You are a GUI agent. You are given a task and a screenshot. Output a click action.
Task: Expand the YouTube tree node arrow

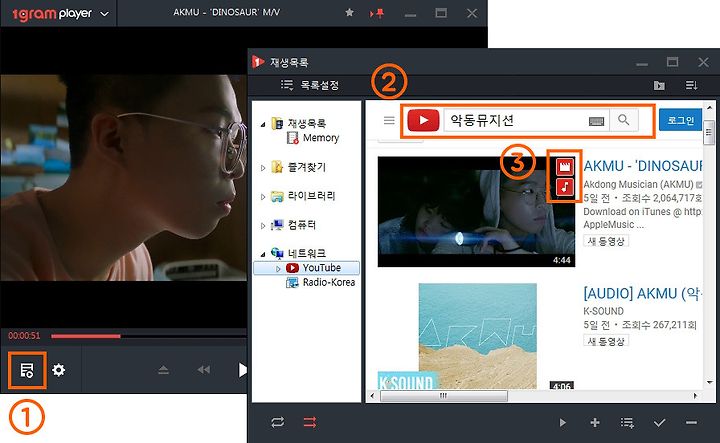tap(278, 269)
